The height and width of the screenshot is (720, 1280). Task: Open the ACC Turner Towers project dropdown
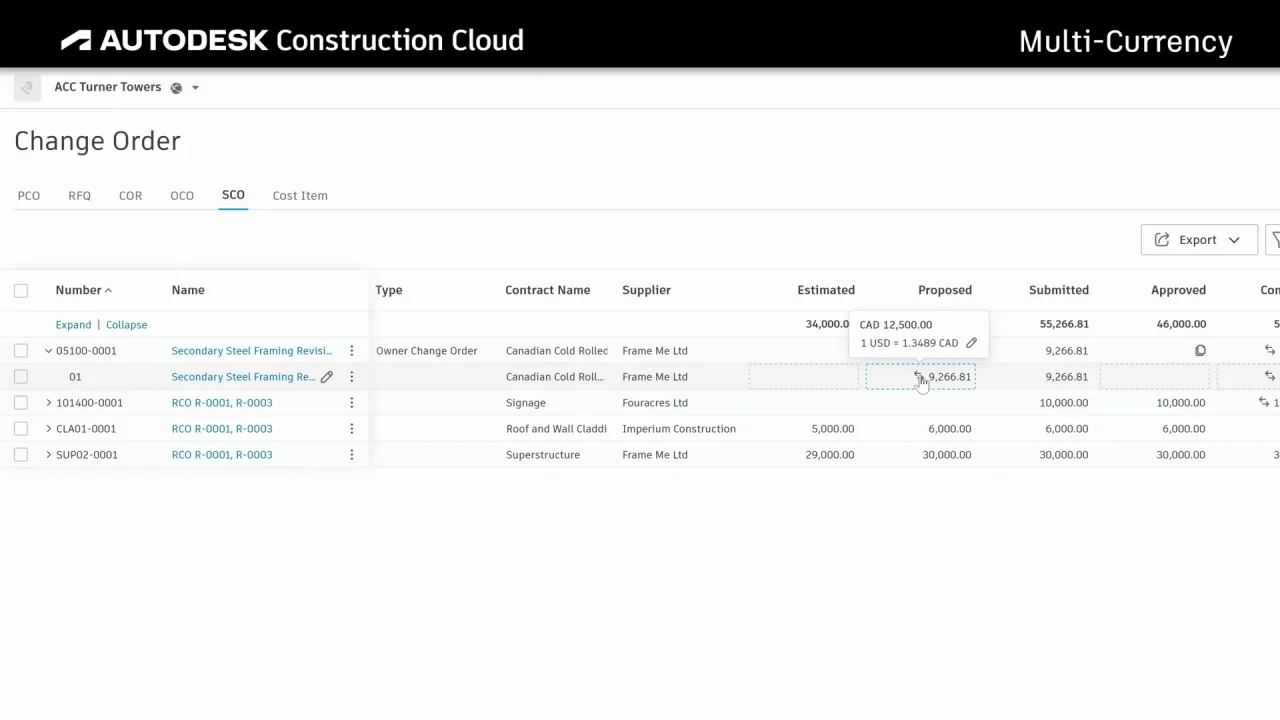click(x=195, y=88)
